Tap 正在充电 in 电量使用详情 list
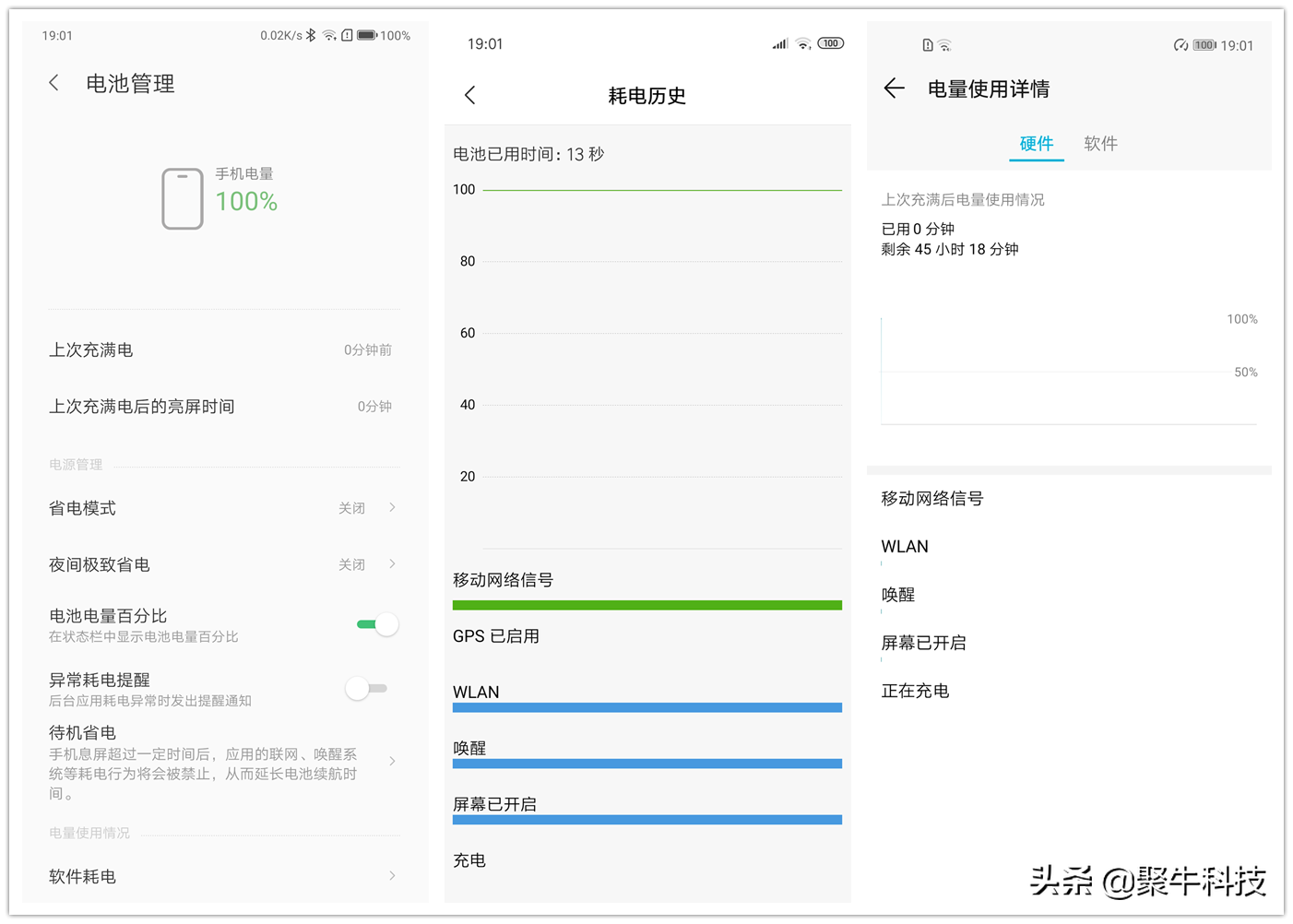This screenshot has height=924, width=1293. 915,691
